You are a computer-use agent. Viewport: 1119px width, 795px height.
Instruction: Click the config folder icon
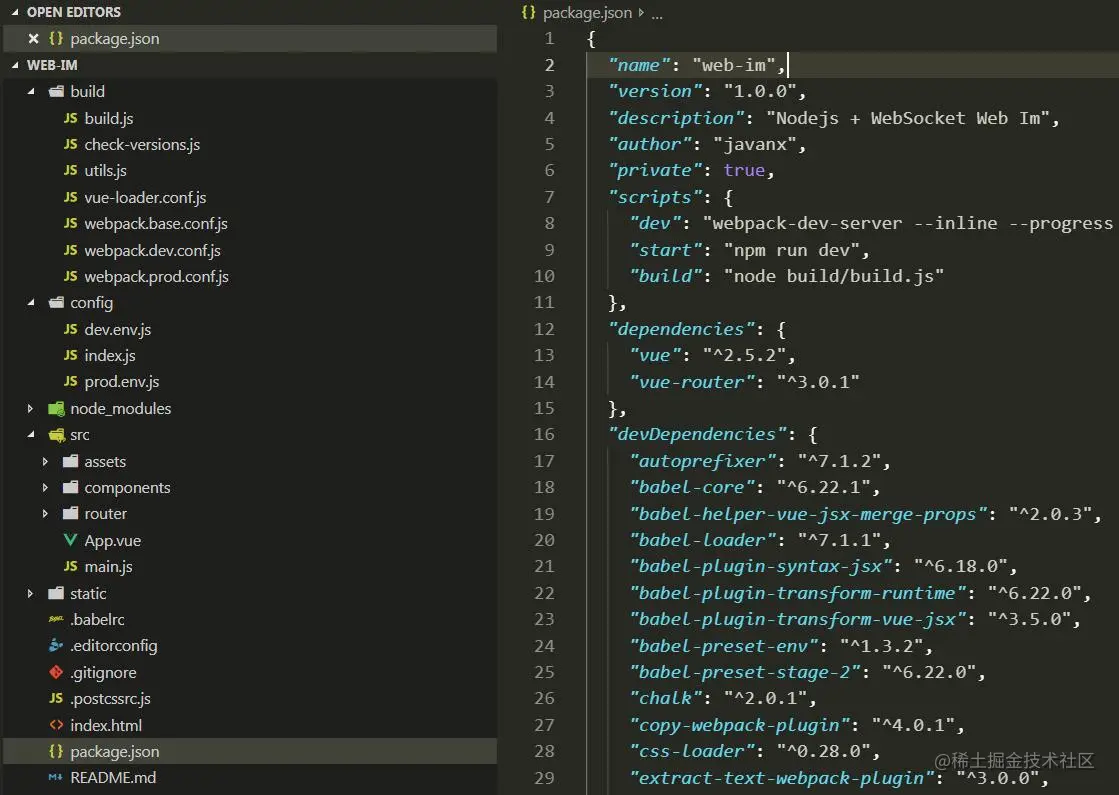[x=56, y=303]
